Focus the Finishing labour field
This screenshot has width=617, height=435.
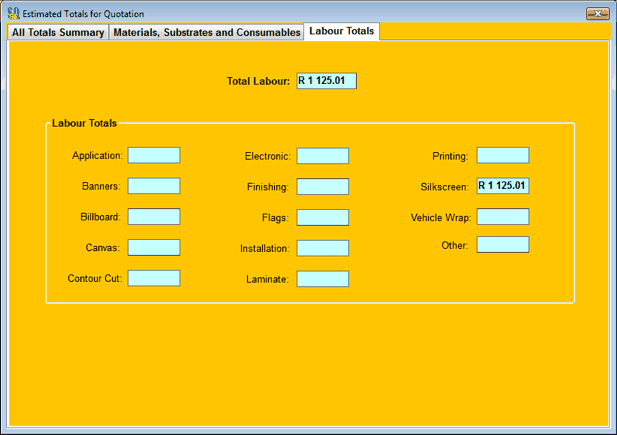[x=323, y=187]
